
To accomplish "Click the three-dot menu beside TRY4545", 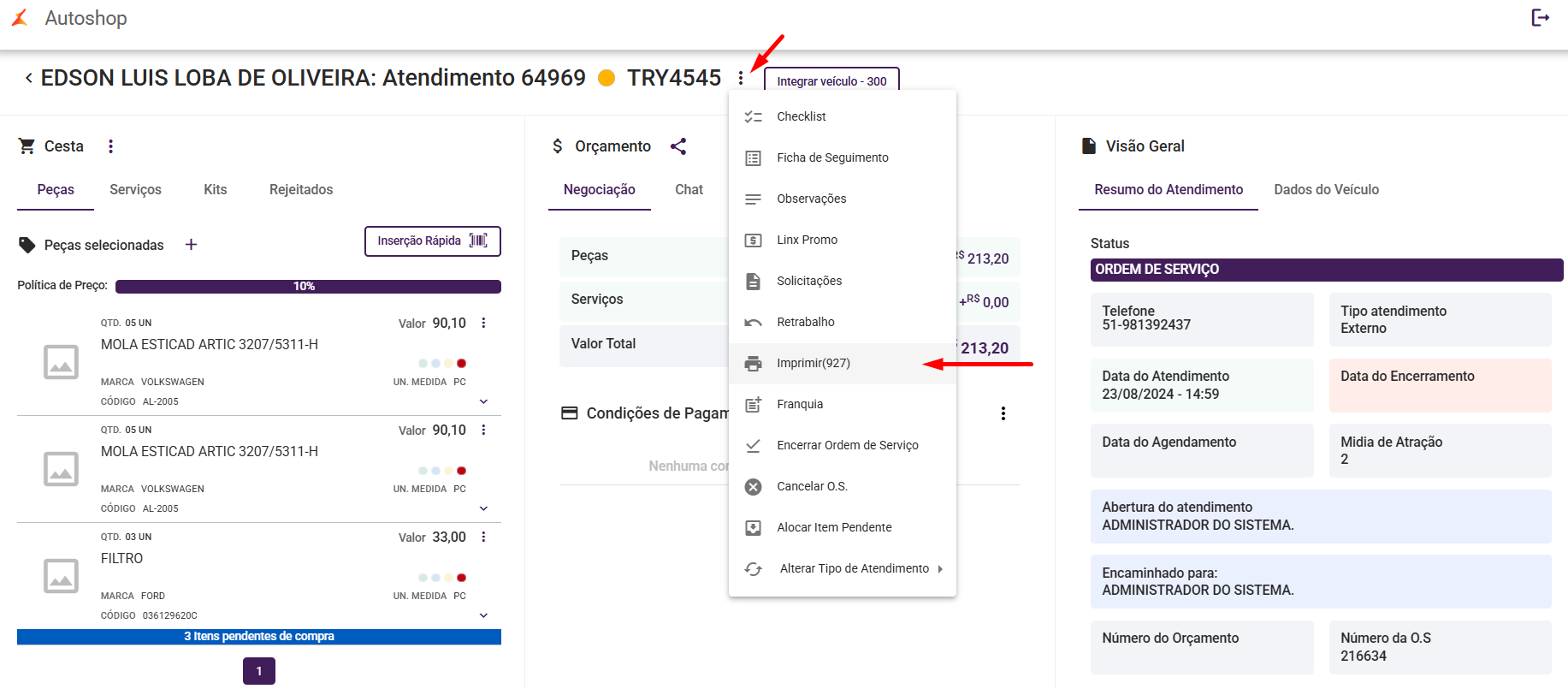I will (741, 79).
